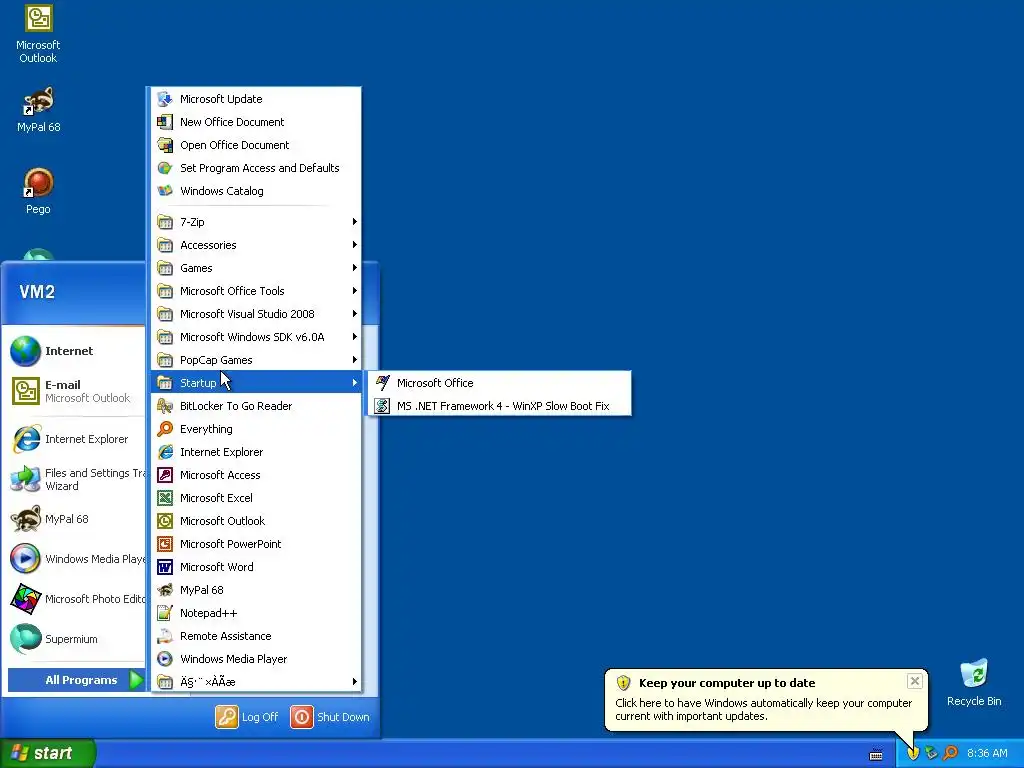Expand the 7-Zip program folder
1024x768 pixels.
pyautogui.click(x=256, y=221)
